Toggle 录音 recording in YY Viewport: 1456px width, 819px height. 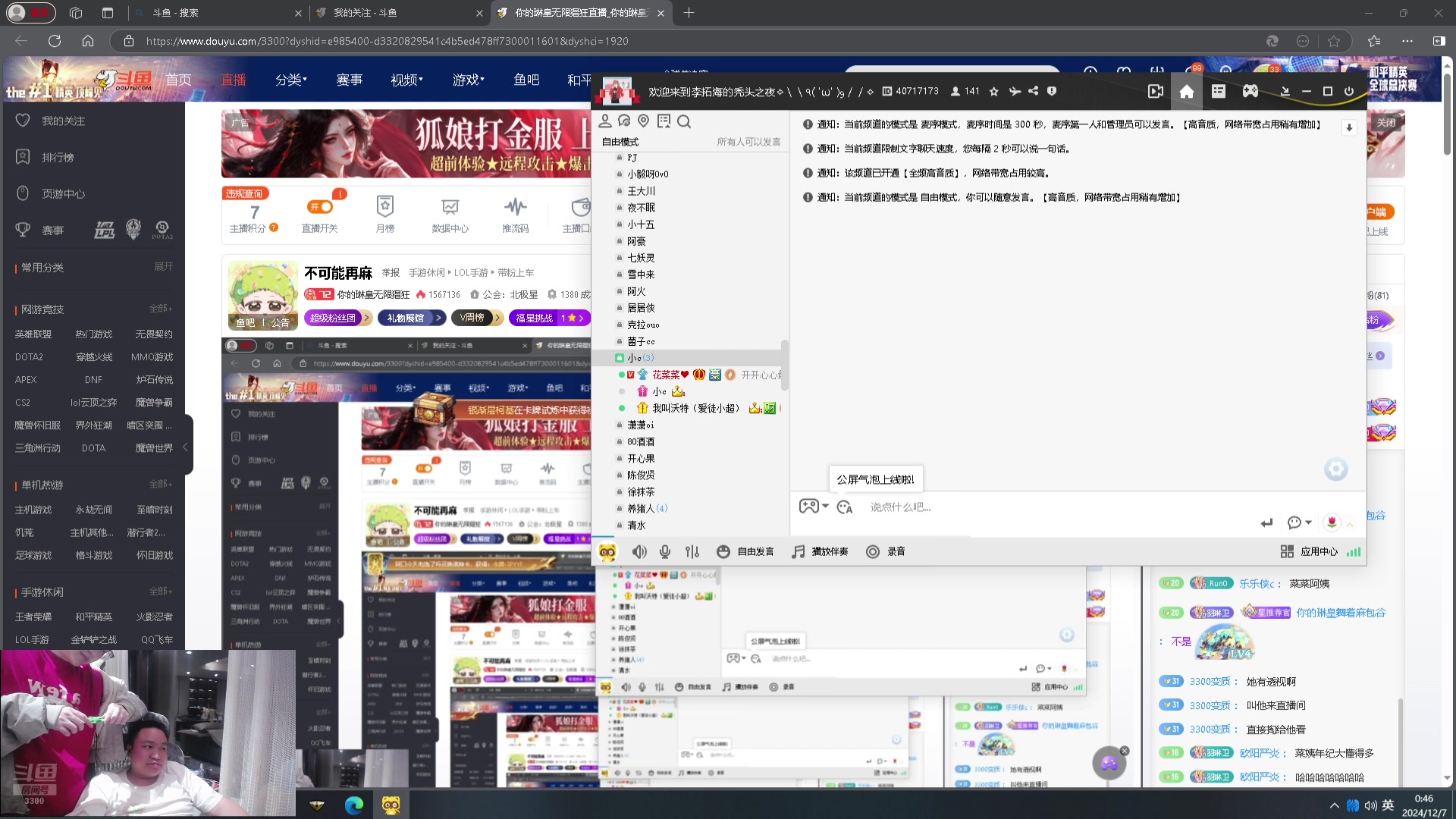pyautogui.click(x=886, y=551)
